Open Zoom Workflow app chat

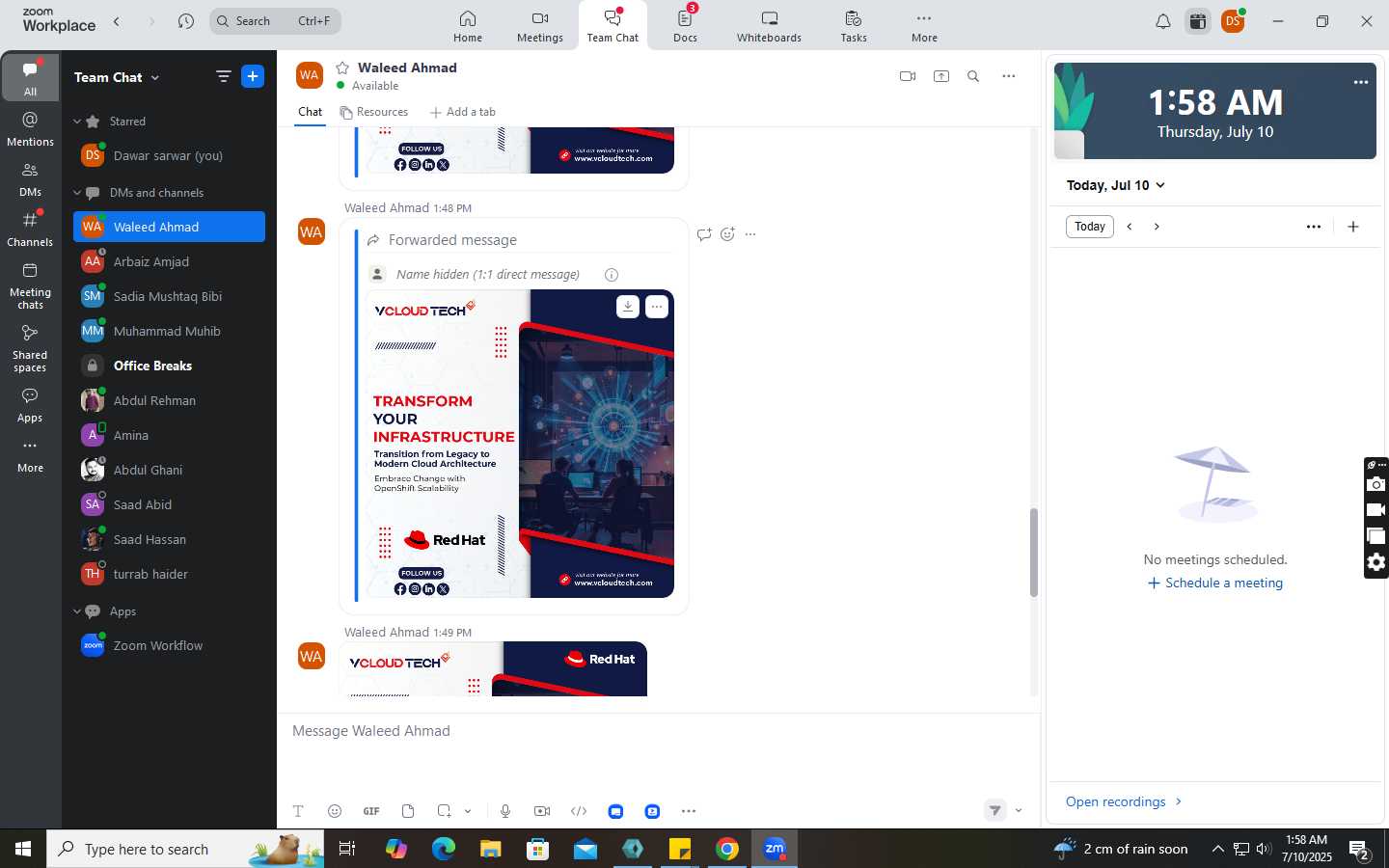(169, 645)
